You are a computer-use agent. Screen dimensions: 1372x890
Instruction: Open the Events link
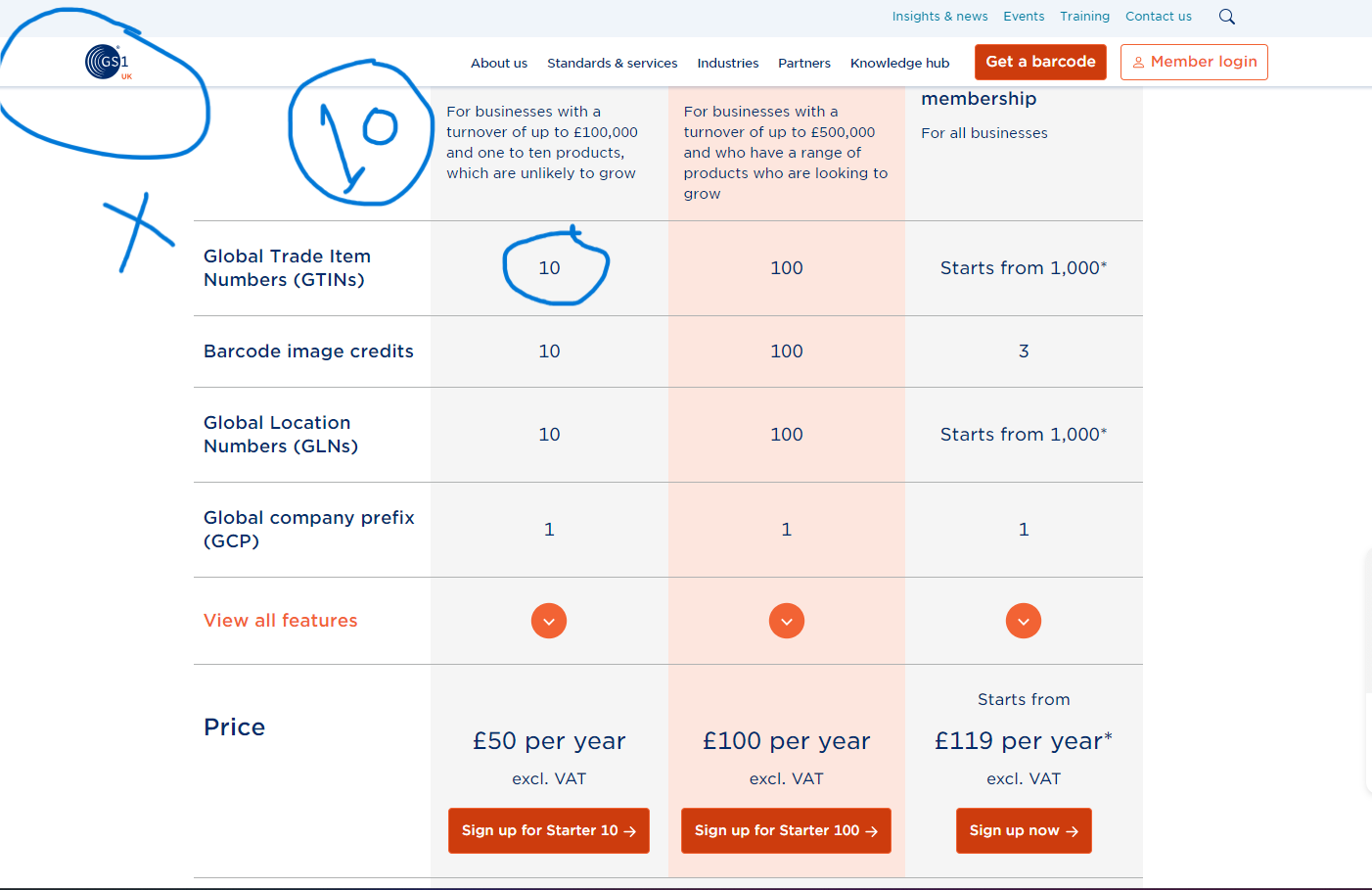1024,17
